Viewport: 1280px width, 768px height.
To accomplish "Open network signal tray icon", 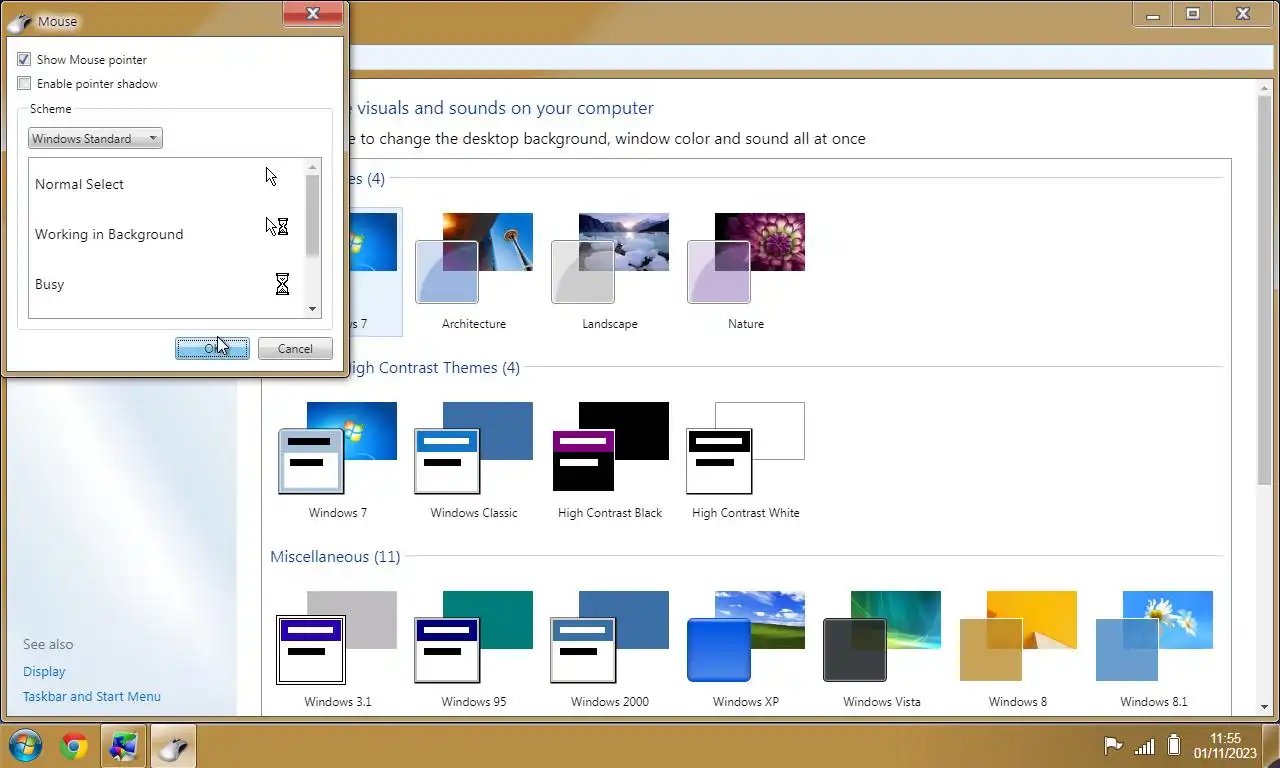I will [1144, 746].
